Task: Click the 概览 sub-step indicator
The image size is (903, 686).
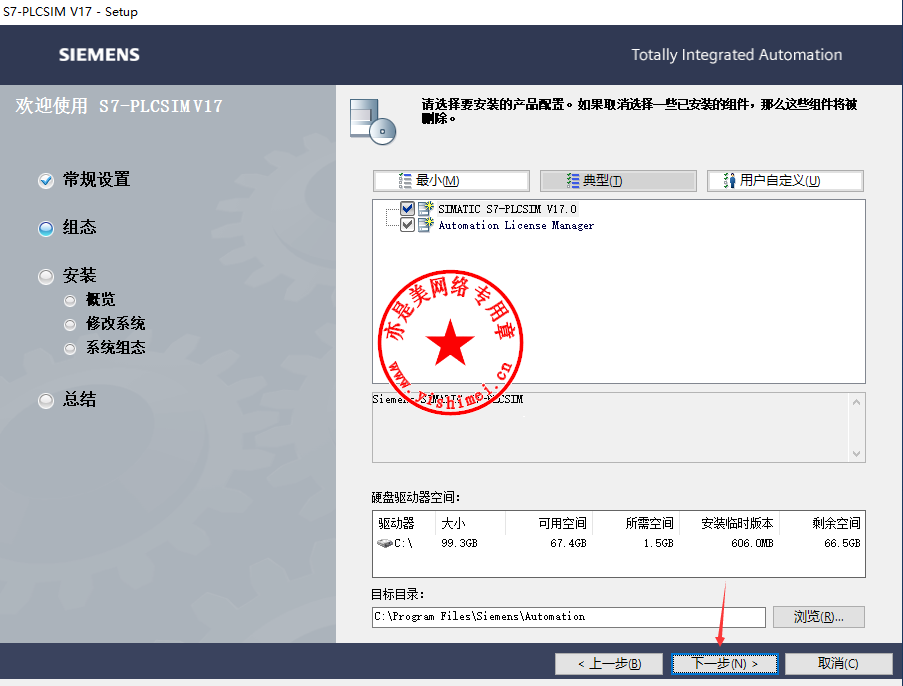Action: [70, 301]
